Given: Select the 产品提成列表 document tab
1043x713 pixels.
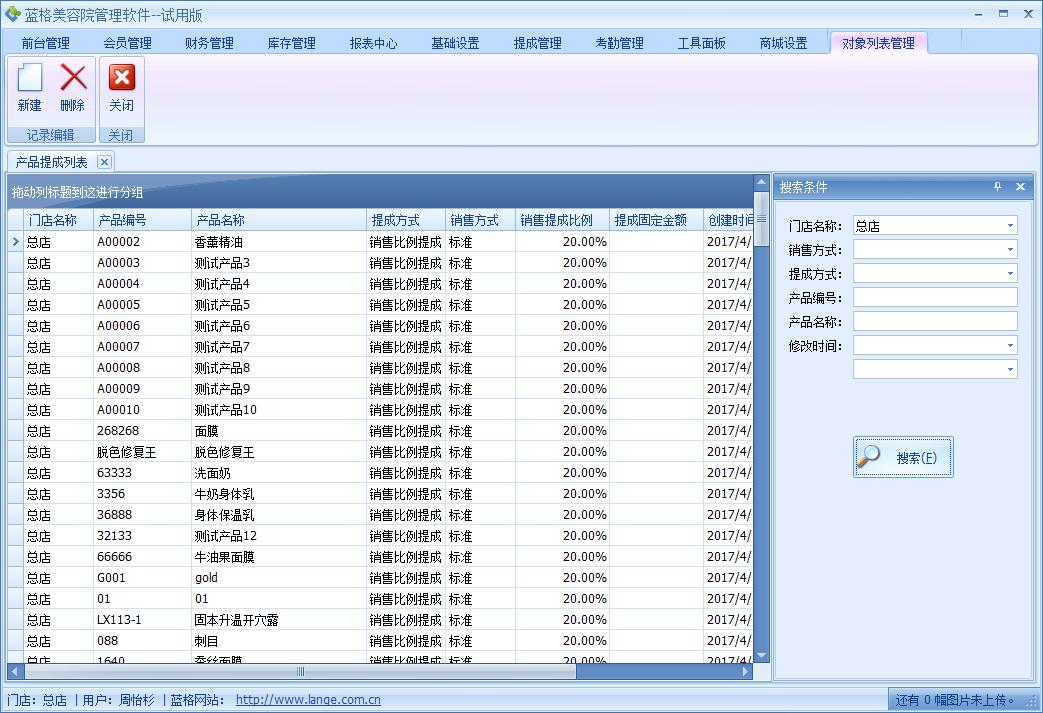Looking at the screenshot, I should [x=51, y=162].
